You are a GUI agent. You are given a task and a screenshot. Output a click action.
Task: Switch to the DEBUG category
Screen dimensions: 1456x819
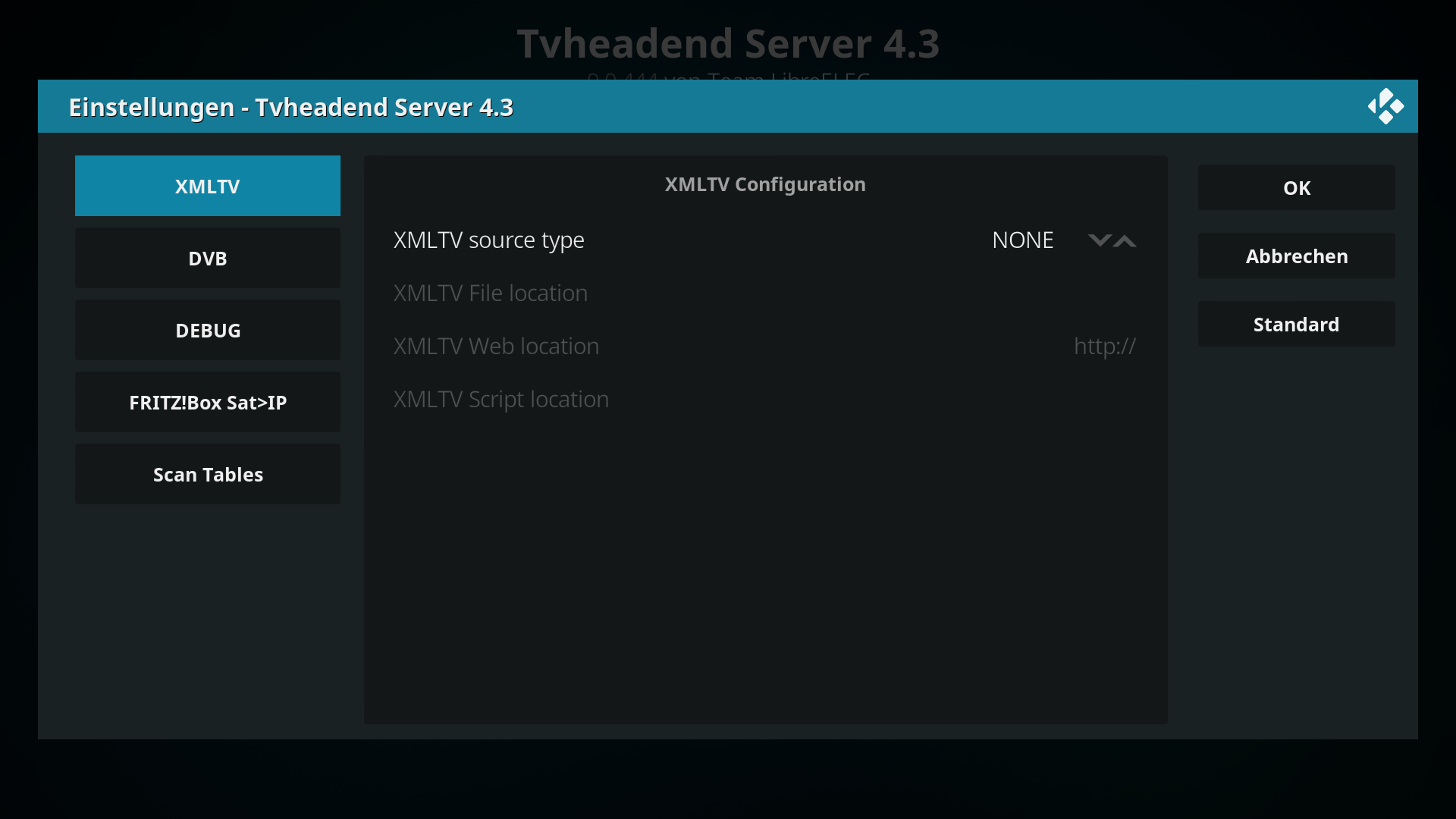point(208,330)
